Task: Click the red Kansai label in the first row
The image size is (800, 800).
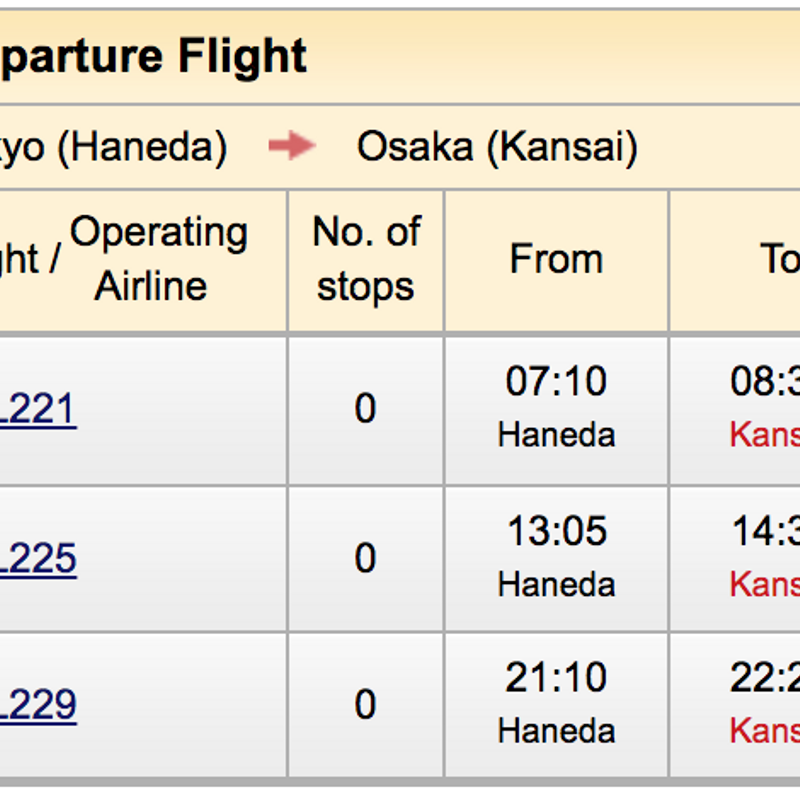Action: point(765,435)
